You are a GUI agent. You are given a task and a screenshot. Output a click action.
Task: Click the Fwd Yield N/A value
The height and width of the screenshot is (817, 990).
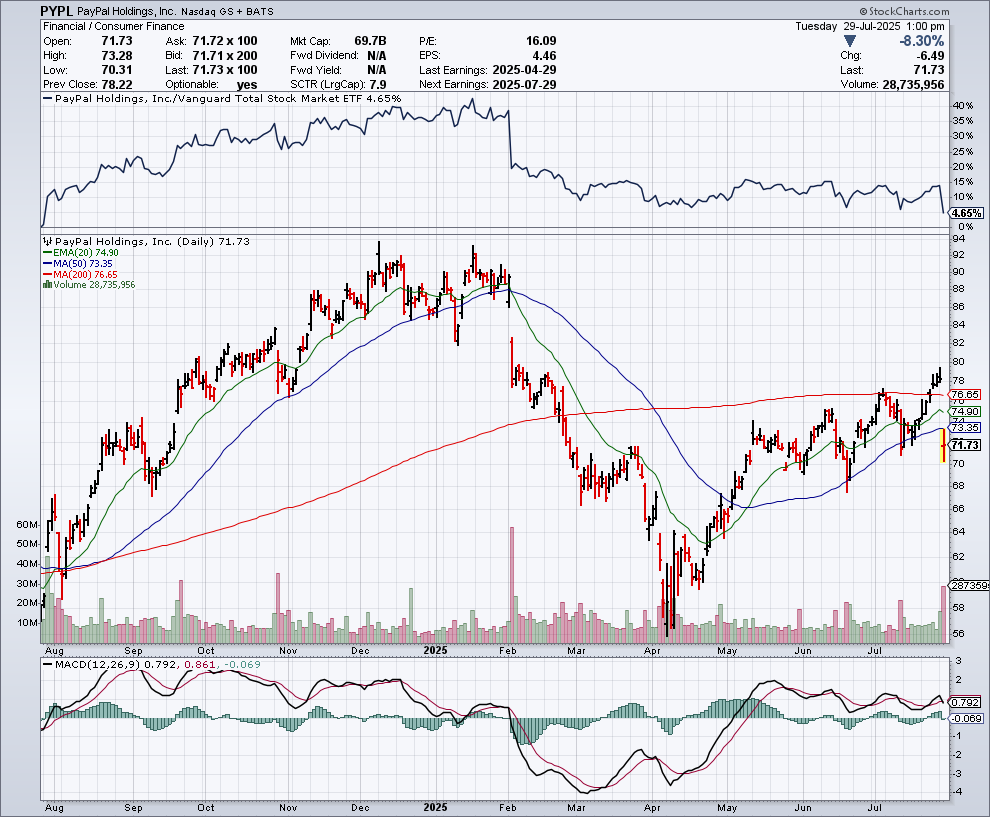pyautogui.click(x=376, y=70)
